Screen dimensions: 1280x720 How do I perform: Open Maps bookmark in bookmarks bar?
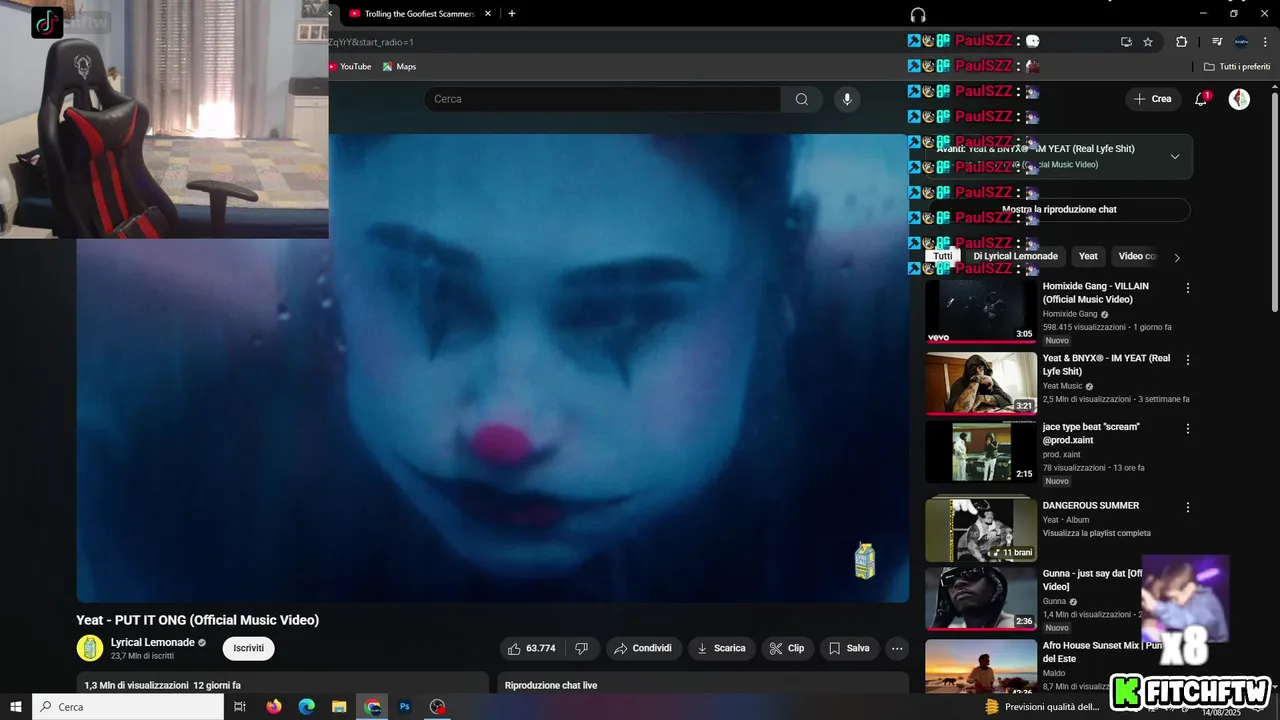pyautogui.click(x=399, y=67)
